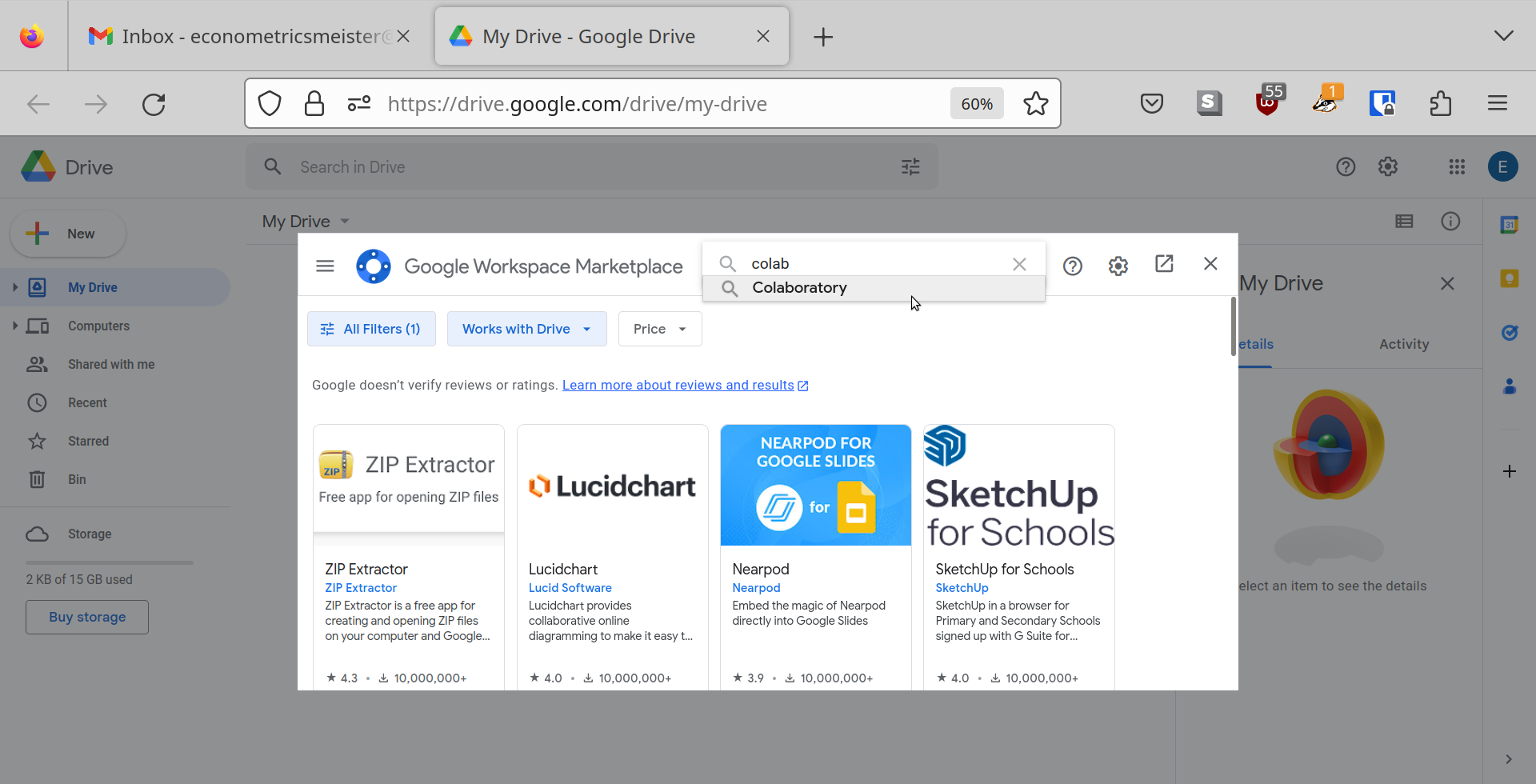Open uBlock Origin extension icon
Screen dimensions: 1536x784
(x=1269, y=102)
